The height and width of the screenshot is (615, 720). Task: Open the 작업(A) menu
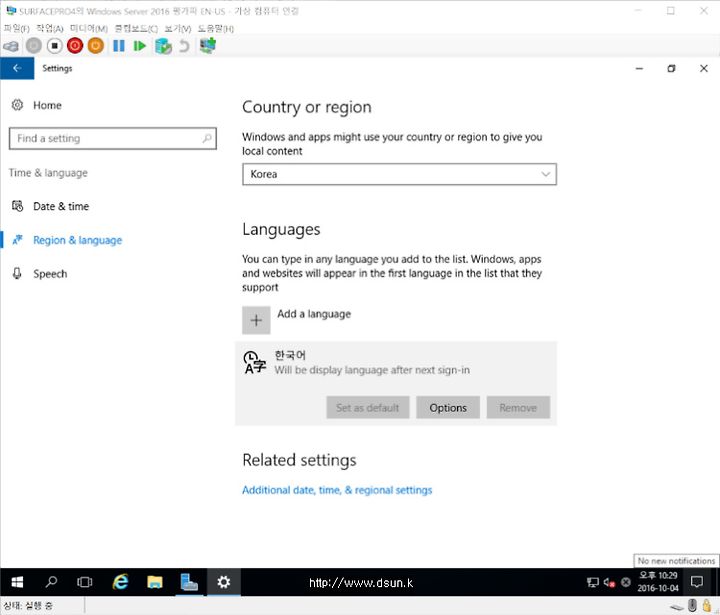tap(50, 28)
